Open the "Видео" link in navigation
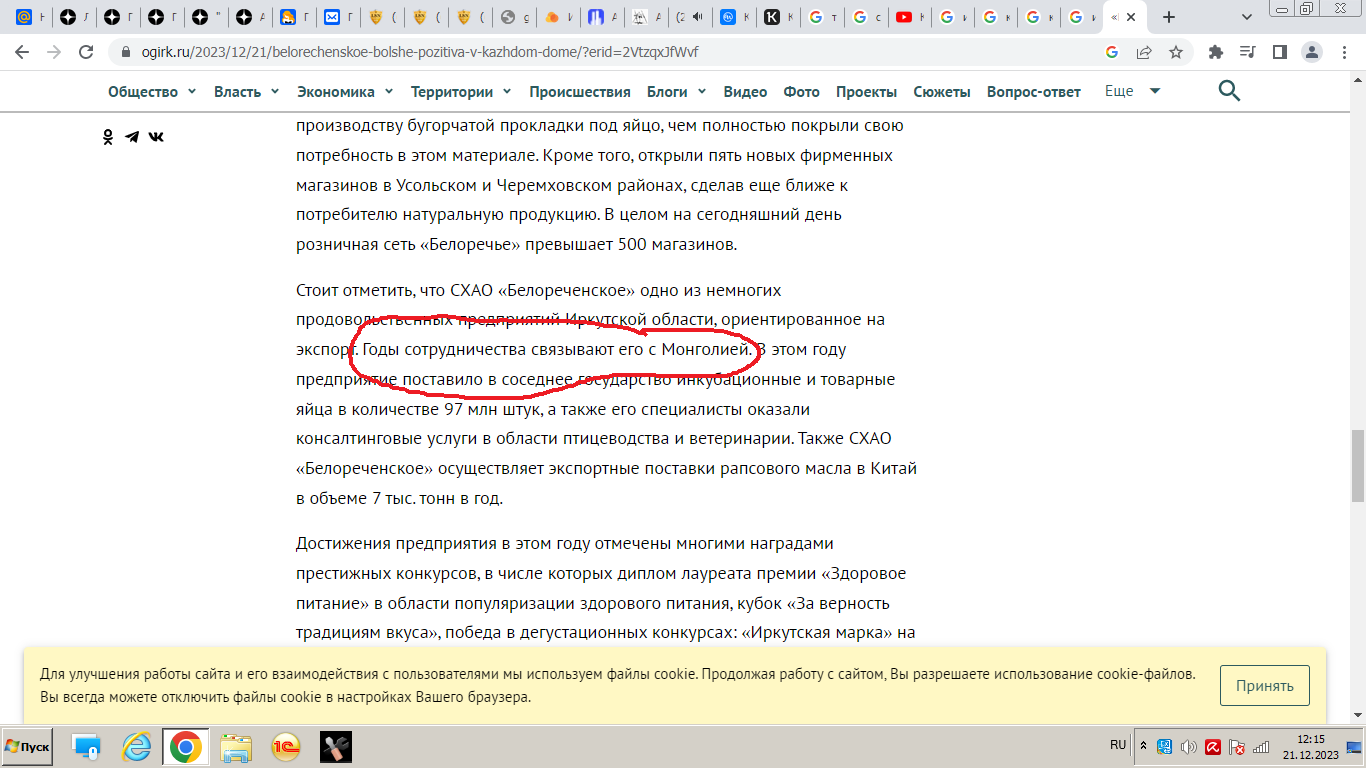This screenshot has width=1366, height=768. (745, 92)
